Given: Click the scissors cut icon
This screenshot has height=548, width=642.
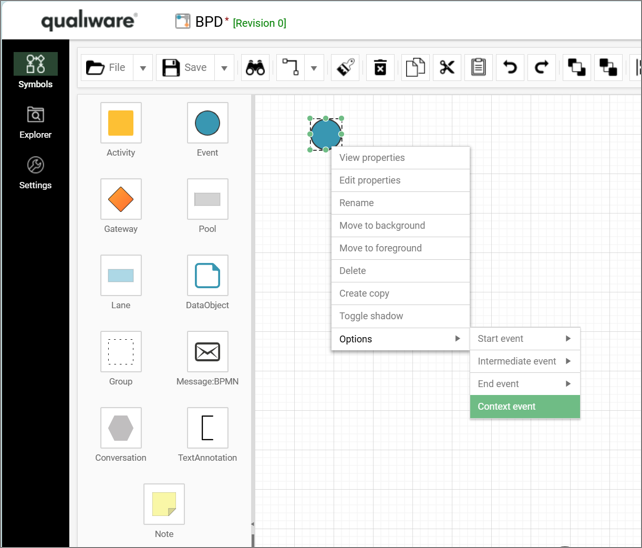Looking at the screenshot, I should tap(447, 67).
